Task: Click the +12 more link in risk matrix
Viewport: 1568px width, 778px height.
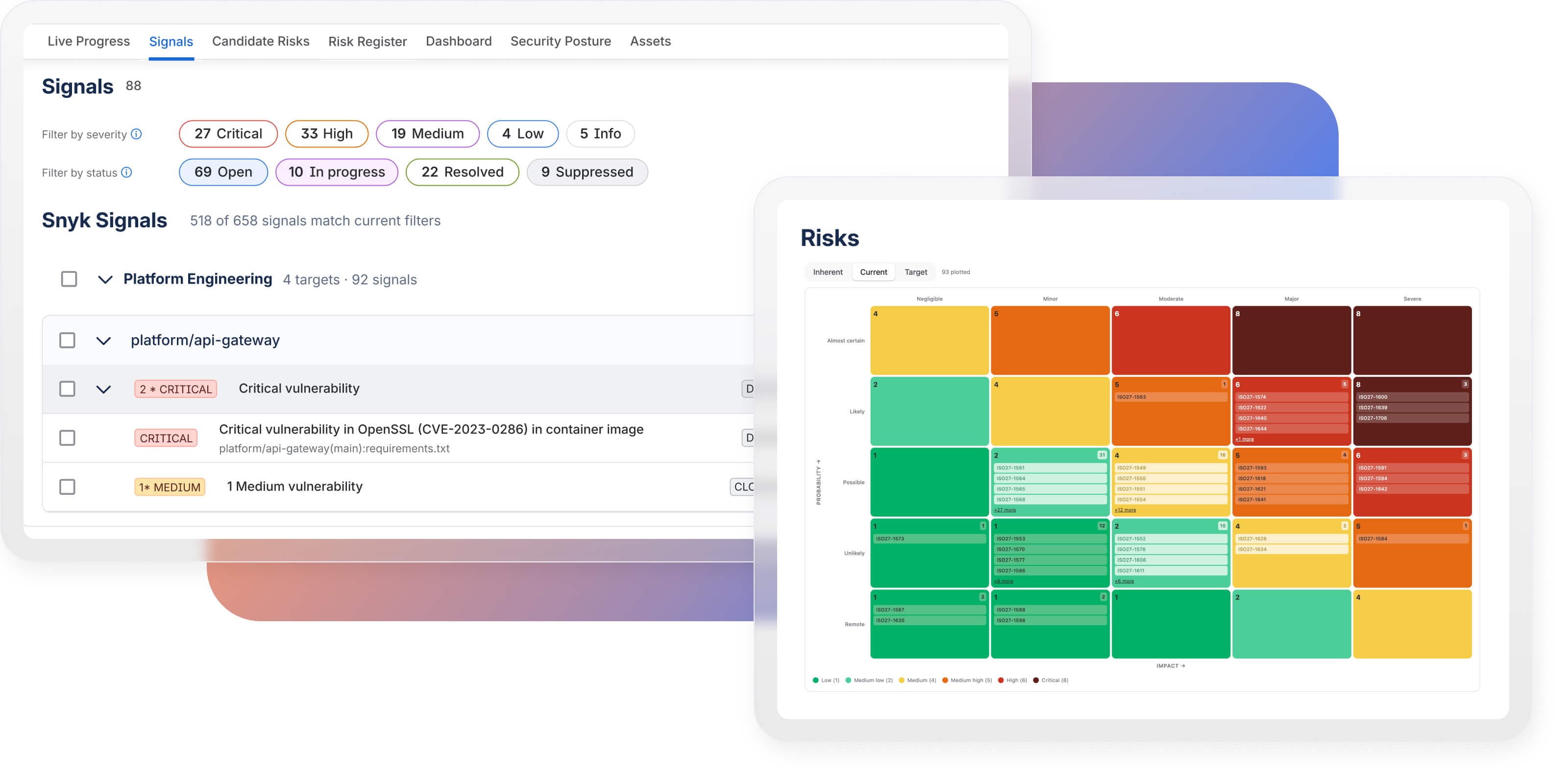Action: click(x=1125, y=510)
